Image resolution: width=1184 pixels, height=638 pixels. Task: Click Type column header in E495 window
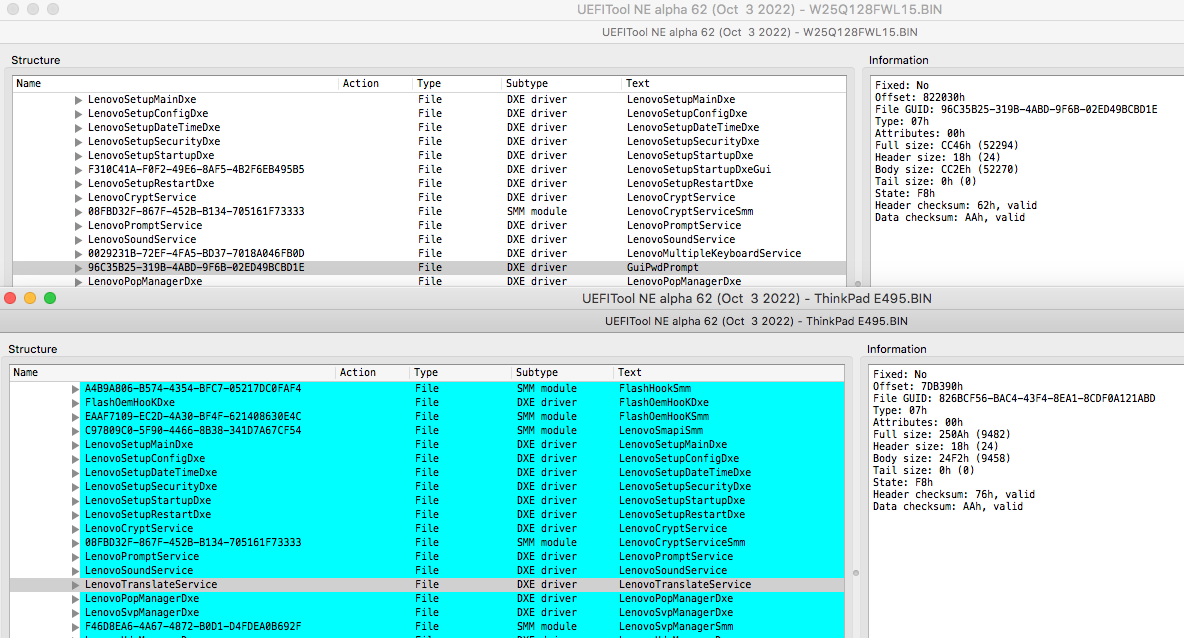pyautogui.click(x=460, y=373)
